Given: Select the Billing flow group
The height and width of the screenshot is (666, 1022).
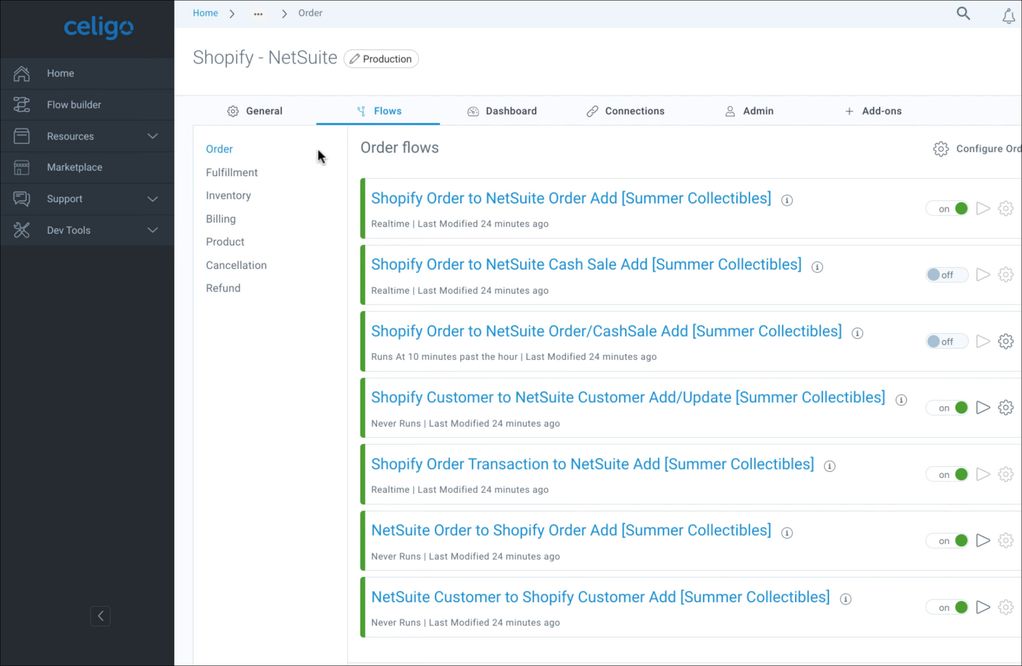Looking at the screenshot, I should (220, 219).
